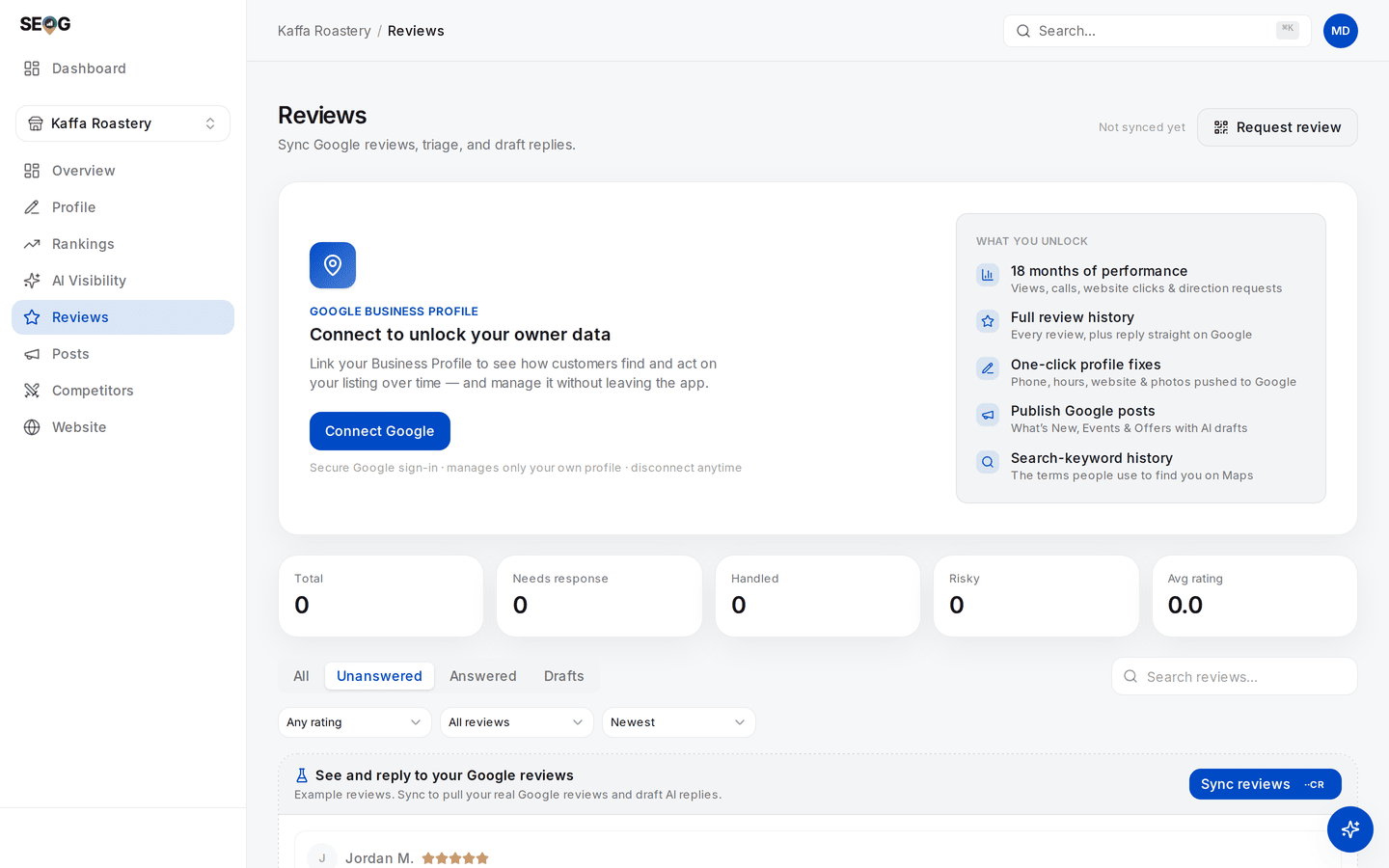
Task: Switch to the Answered tab
Action: (483, 676)
